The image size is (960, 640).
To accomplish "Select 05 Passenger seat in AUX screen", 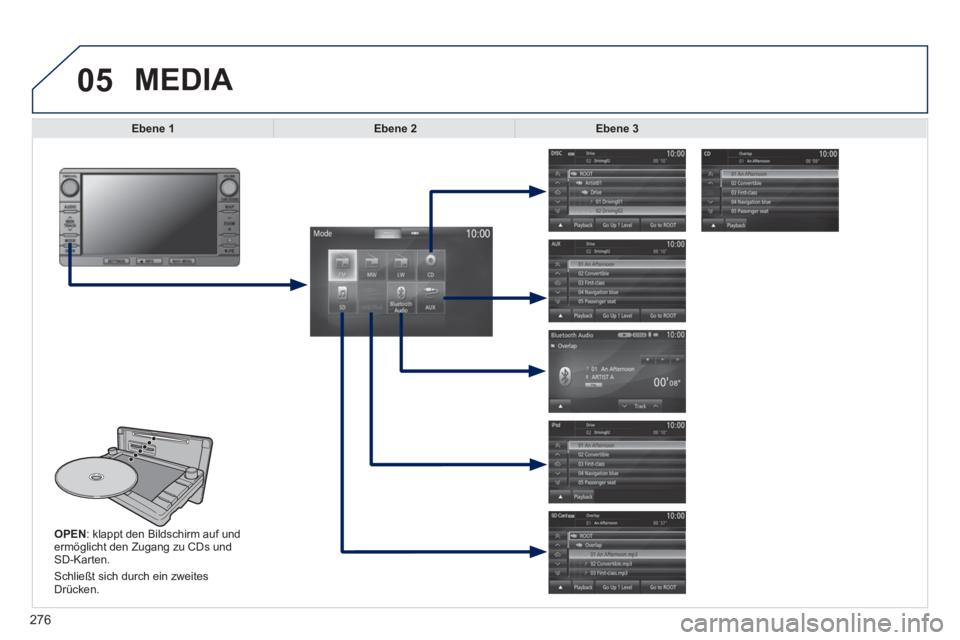I will pyautogui.click(x=627, y=301).
